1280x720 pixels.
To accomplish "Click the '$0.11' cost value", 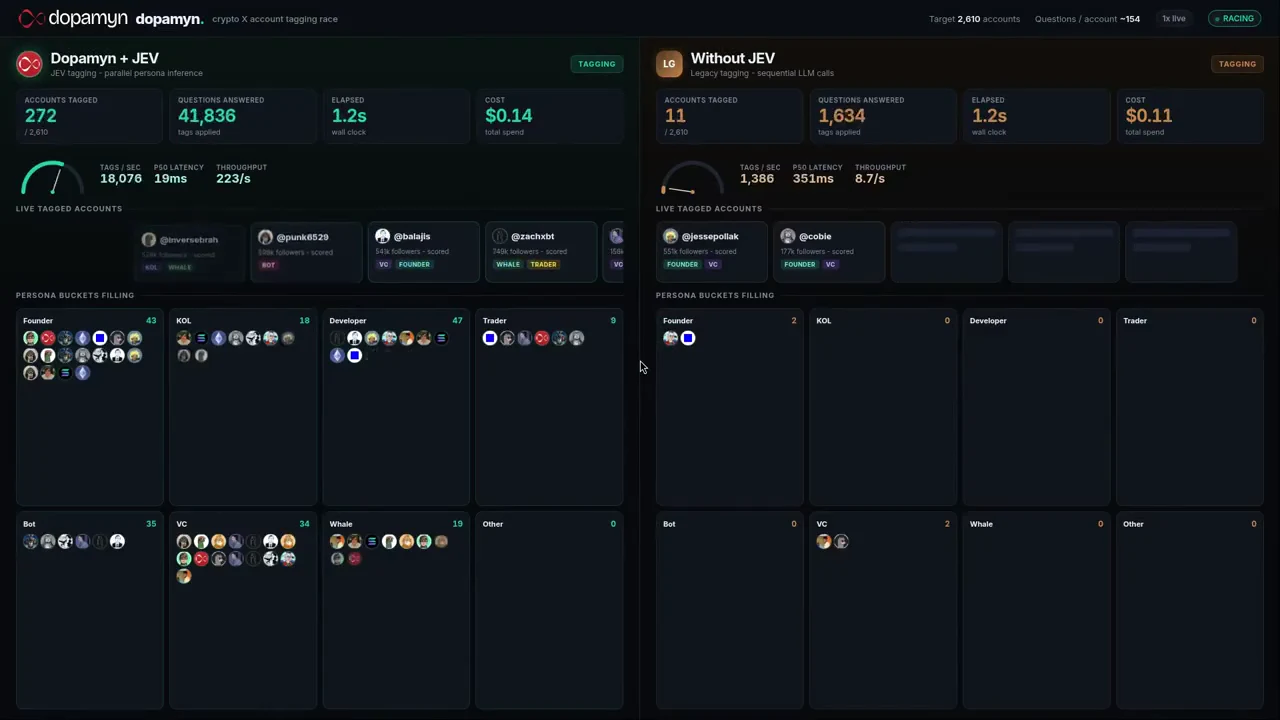I will [x=1149, y=116].
